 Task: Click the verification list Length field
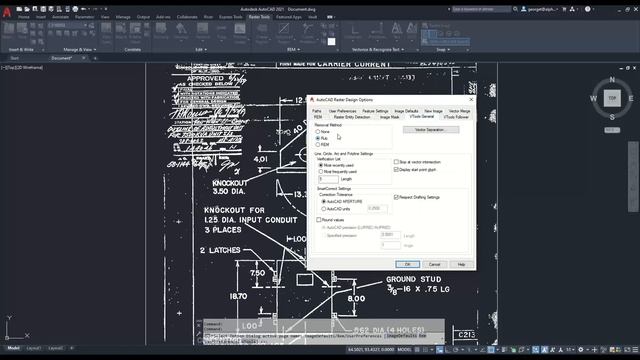tap(328, 179)
